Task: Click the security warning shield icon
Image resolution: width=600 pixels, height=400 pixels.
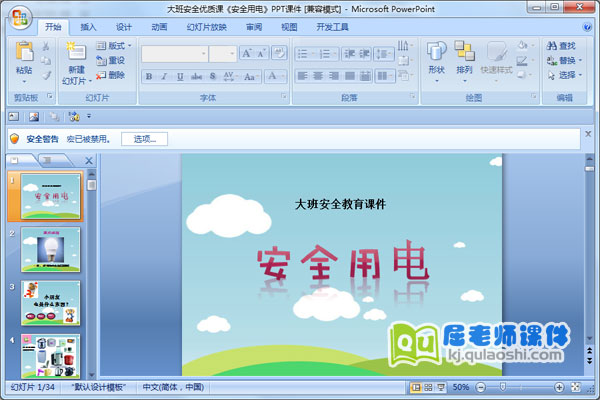Action: (x=15, y=139)
